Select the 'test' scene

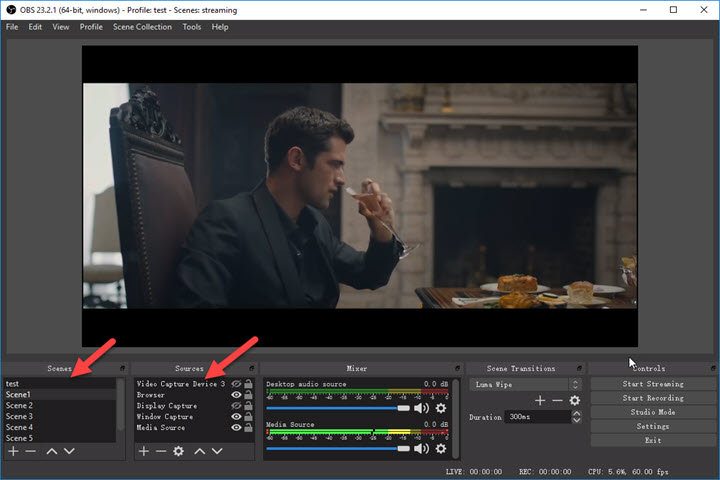coord(60,384)
